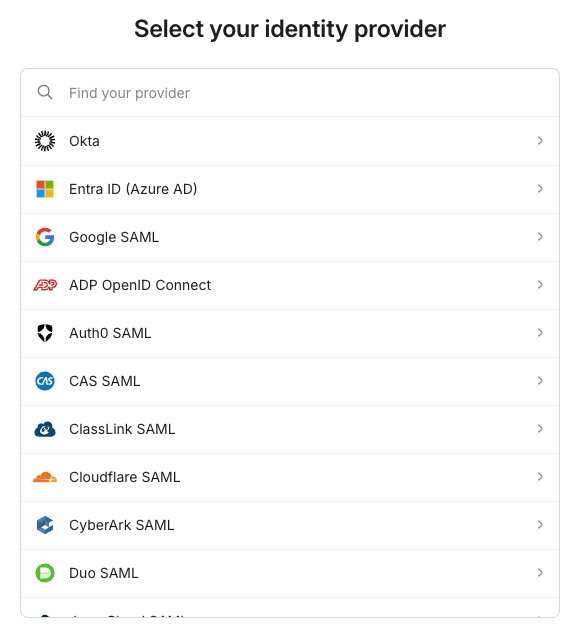The height and width of the screenshot is (628, 576).
Task: Open the chevron on Duo SAML row
Action: (x=540, y=573)
